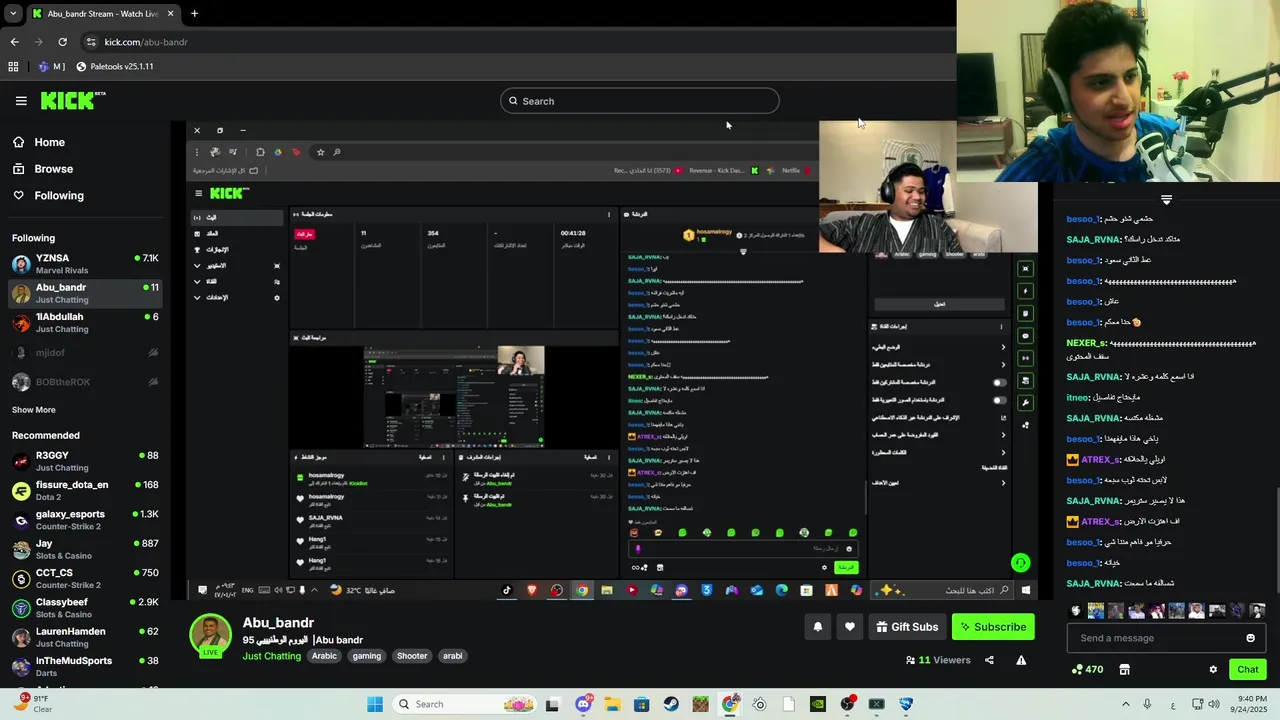Click Gift Subs button
This screenshot has width=1280, height=720.
(x=907, y=627)
